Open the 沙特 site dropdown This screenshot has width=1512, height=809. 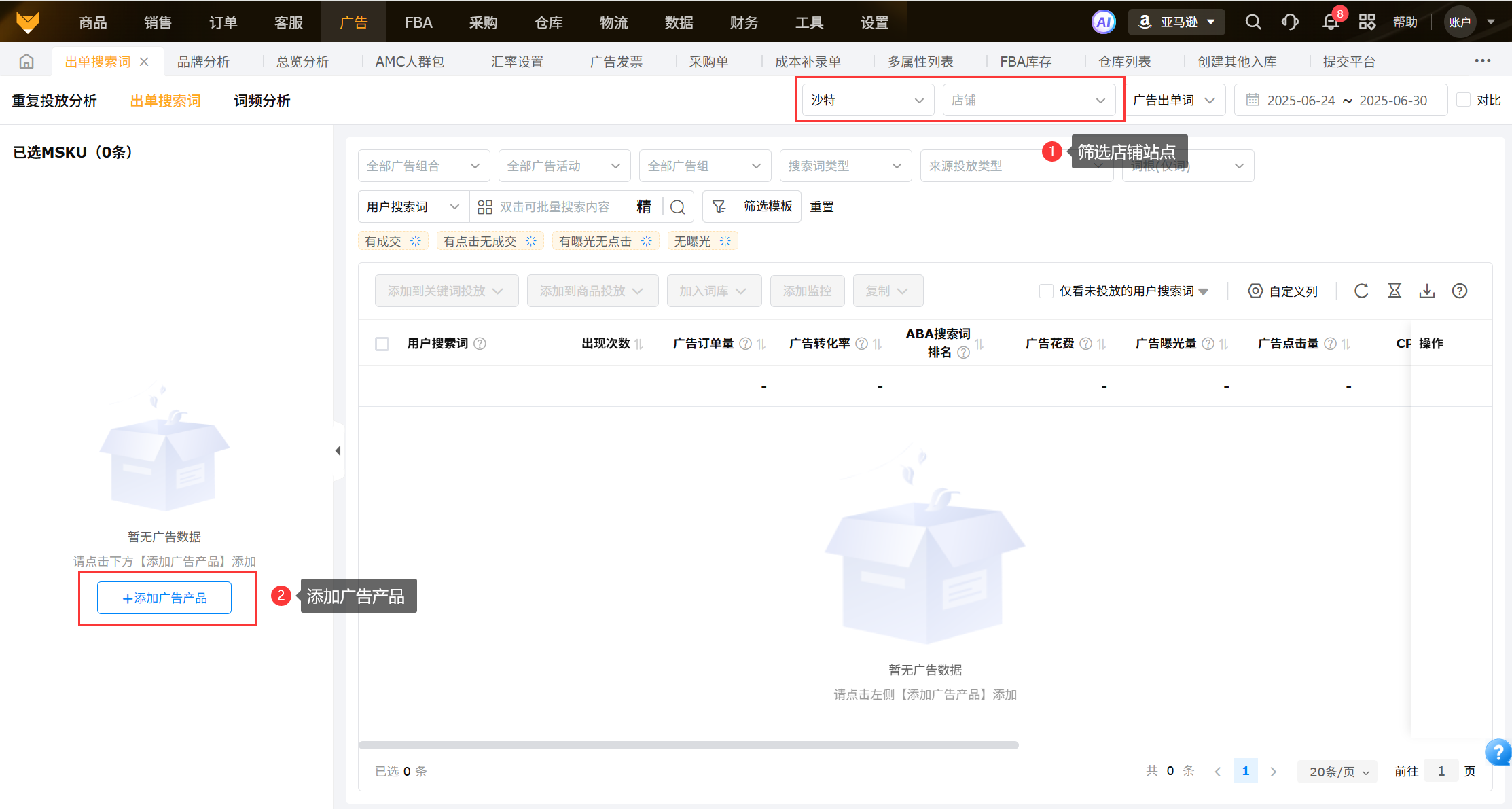point(867,101)
